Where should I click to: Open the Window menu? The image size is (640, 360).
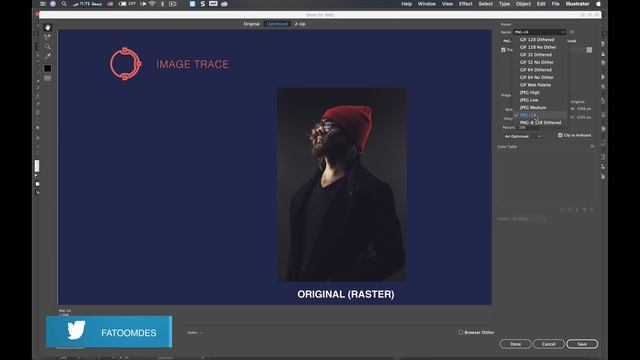[x=427, y=4]
